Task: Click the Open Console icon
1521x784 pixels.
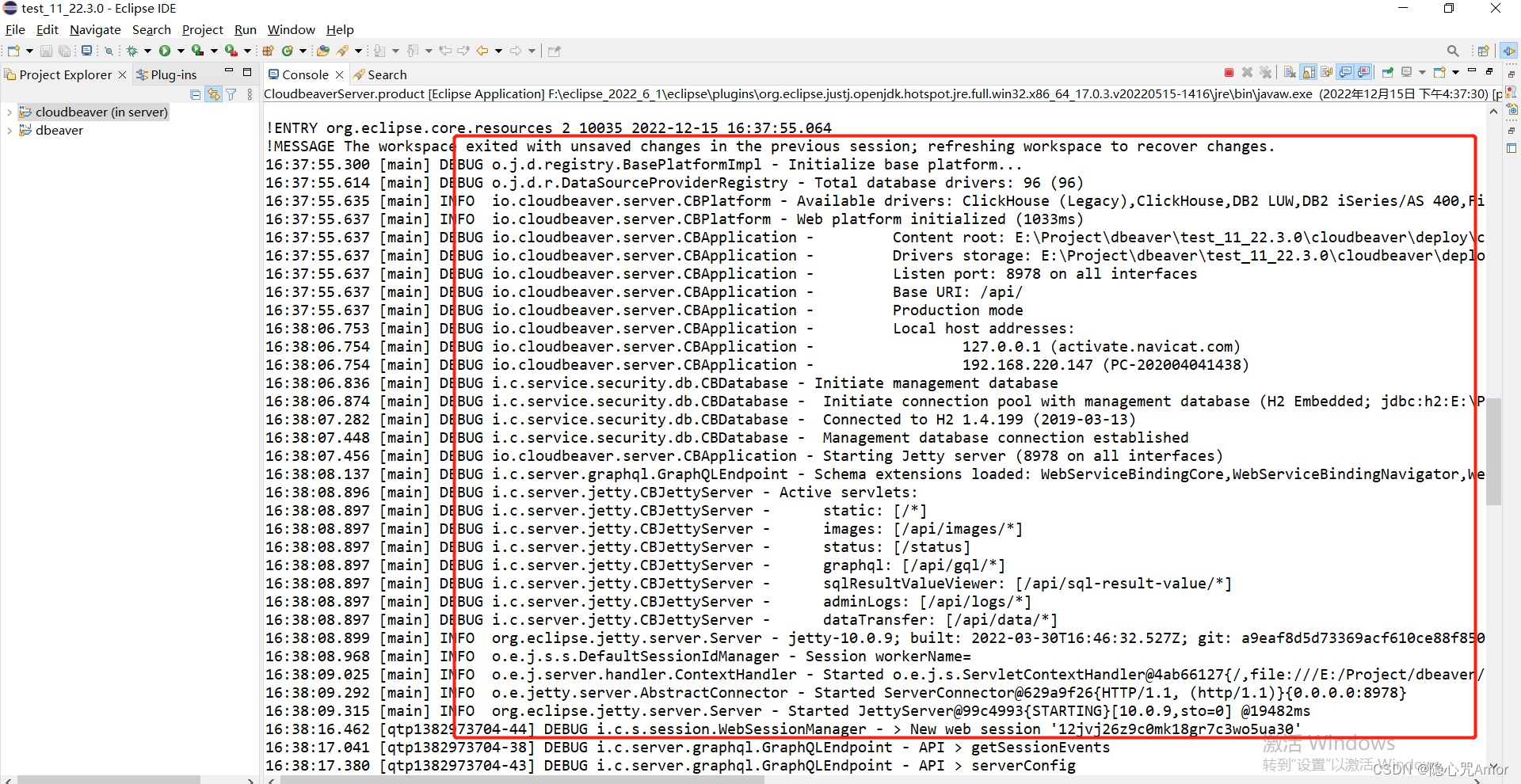Action: point(1439,73)
